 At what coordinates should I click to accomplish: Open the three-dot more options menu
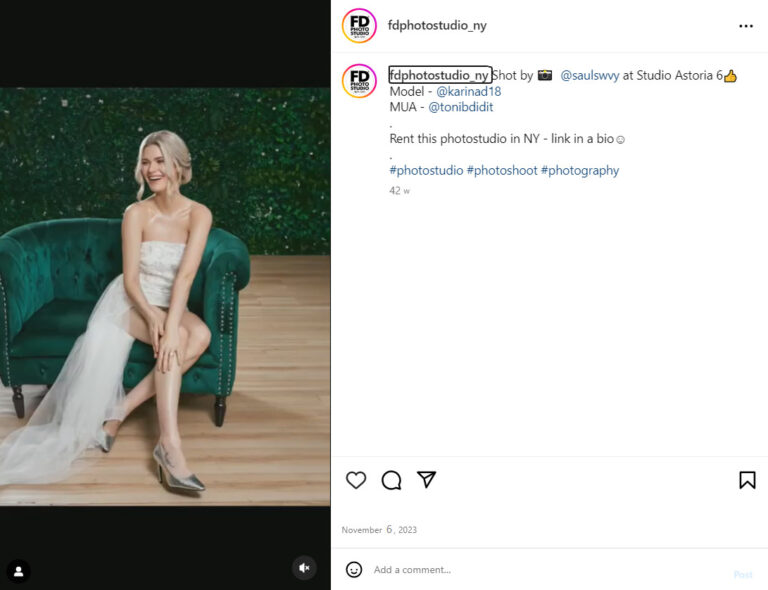(x=746, y=26)
